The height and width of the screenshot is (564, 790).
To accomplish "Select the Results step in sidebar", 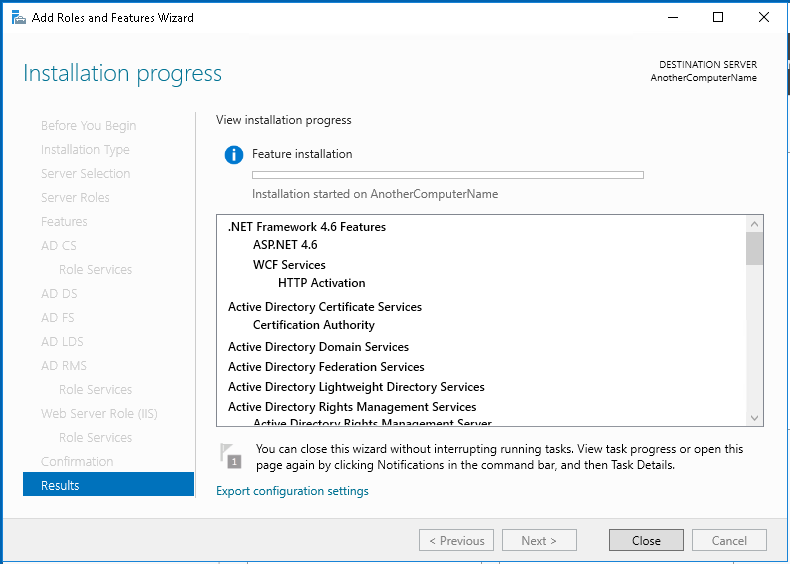I will tap(108, 485).
